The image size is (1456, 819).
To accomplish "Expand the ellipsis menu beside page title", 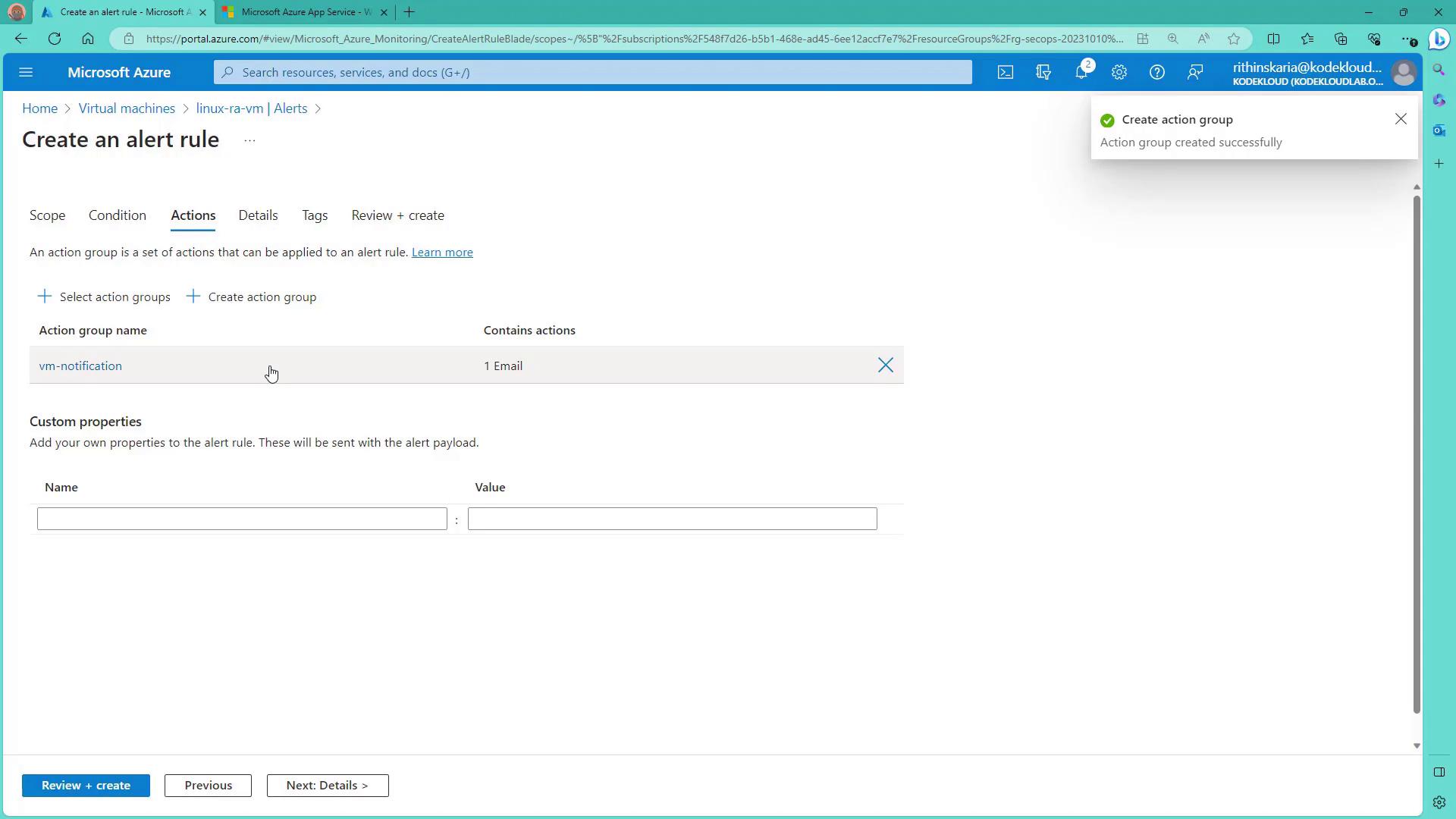I will pos(249,140).
